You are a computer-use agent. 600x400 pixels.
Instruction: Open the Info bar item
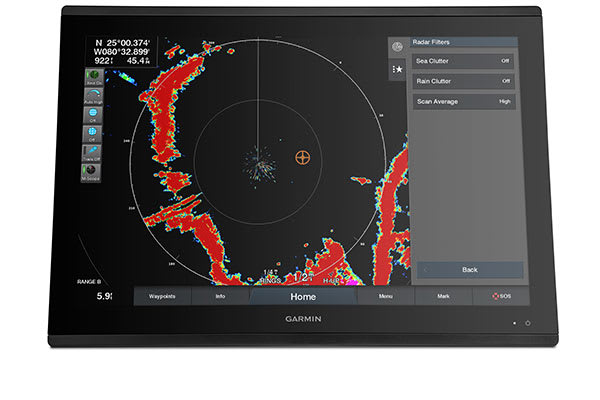click(220, 297)
